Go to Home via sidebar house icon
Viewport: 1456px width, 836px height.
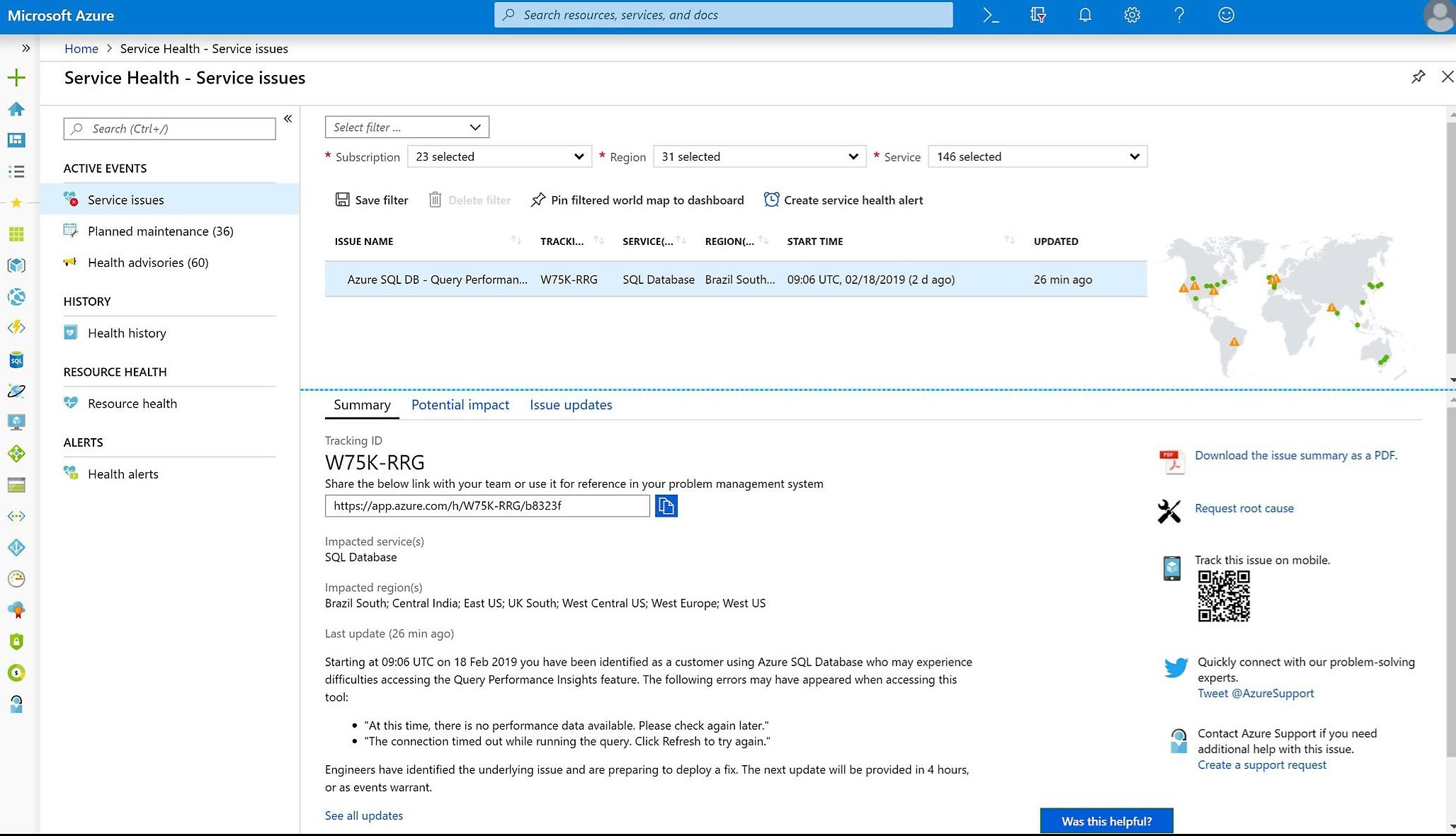click(16, 109)
